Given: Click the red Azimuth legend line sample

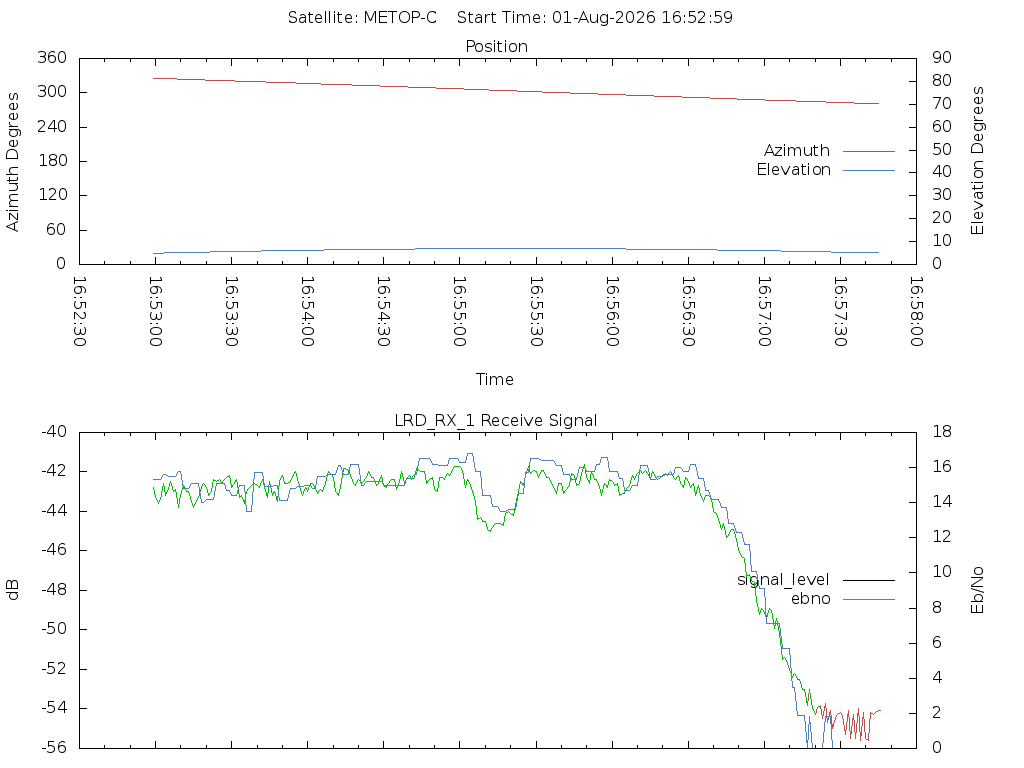Looking at the screenshot, I should click(x=869, y=152).
